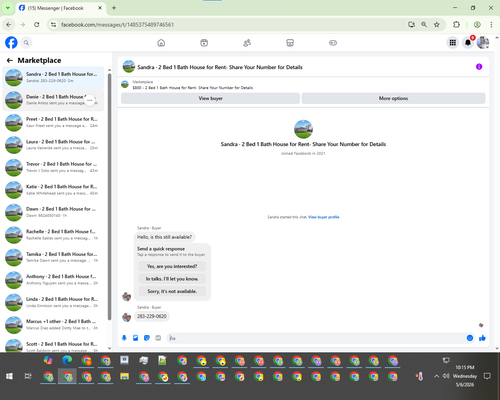Click the address bar URL
Screen dimensions: 500x400
[117, 25]
